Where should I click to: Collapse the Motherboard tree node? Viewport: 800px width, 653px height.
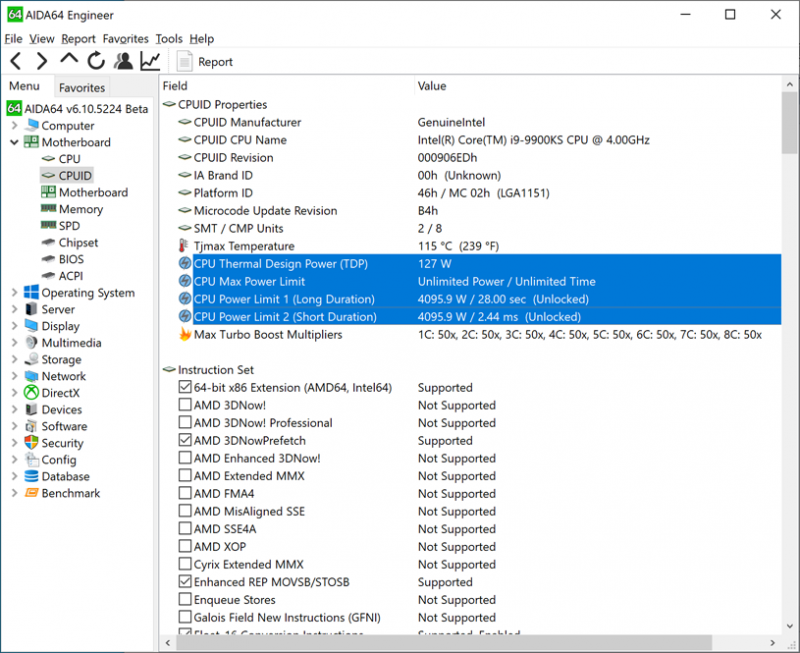tap(14, 142)
